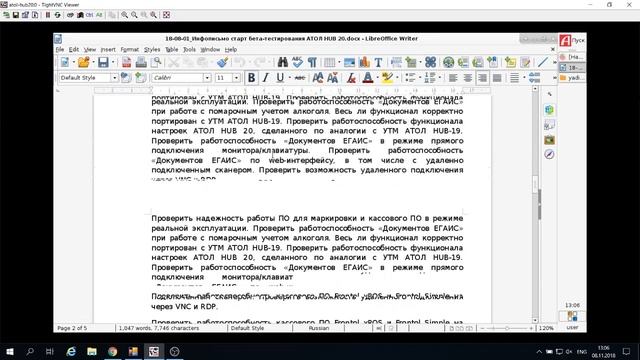
Task: Open Print Preview magnifier icon
Action: [156, 62]
